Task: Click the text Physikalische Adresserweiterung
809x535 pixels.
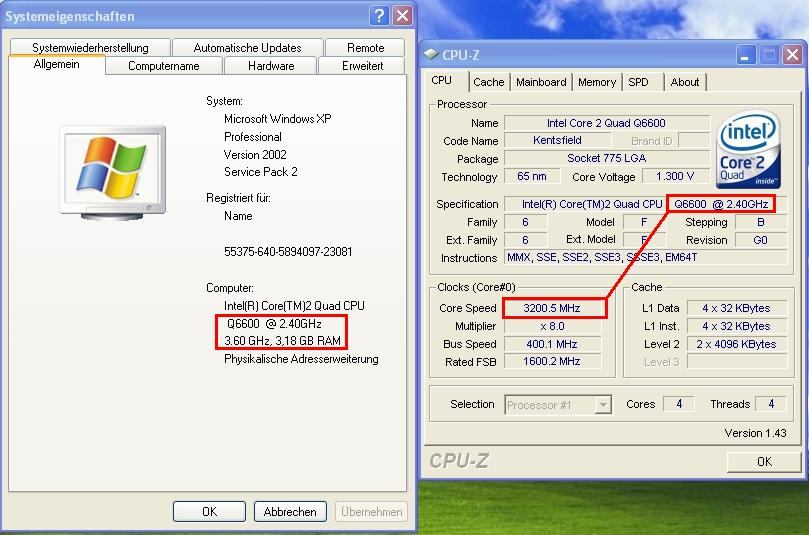Action: pyautogui.click(x=301, y=359)
